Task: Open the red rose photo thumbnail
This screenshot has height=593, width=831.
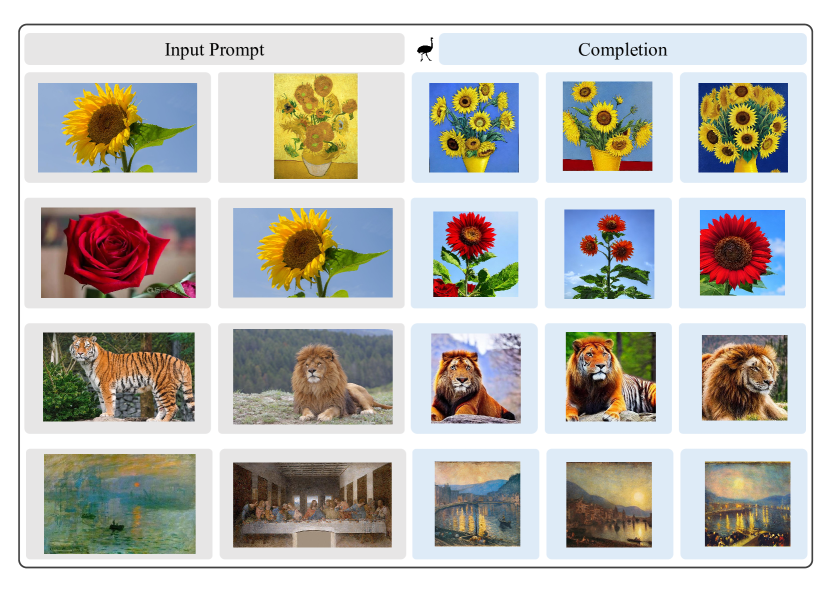Action: [x=118, y=252]
